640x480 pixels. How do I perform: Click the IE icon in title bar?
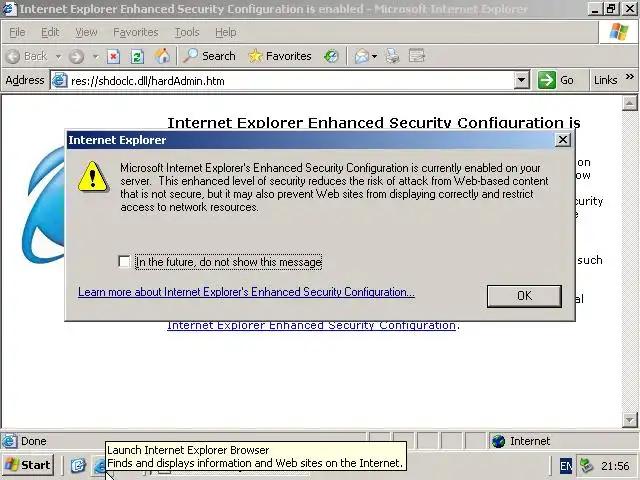pos(9,9)
